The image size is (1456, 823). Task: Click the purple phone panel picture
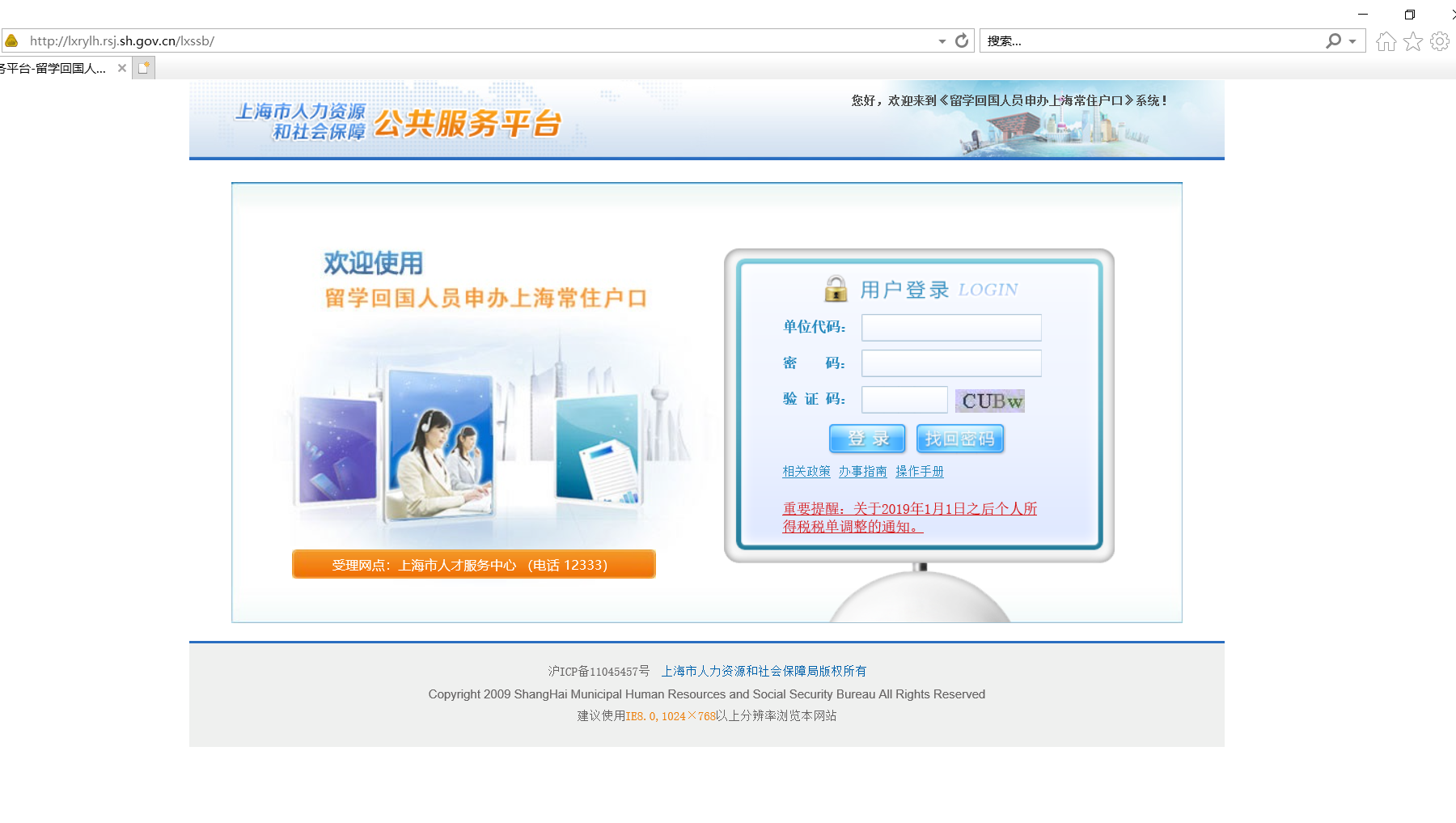coord(337,451)
